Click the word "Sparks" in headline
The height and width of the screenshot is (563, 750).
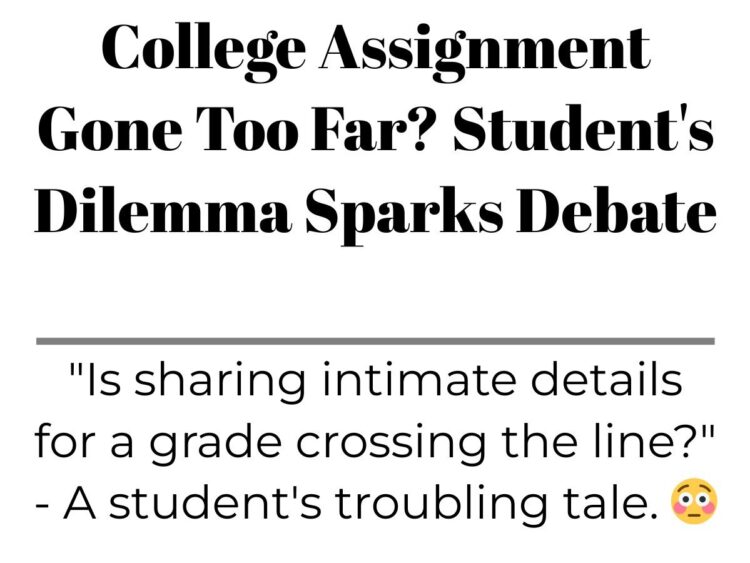tap(404, 213)
